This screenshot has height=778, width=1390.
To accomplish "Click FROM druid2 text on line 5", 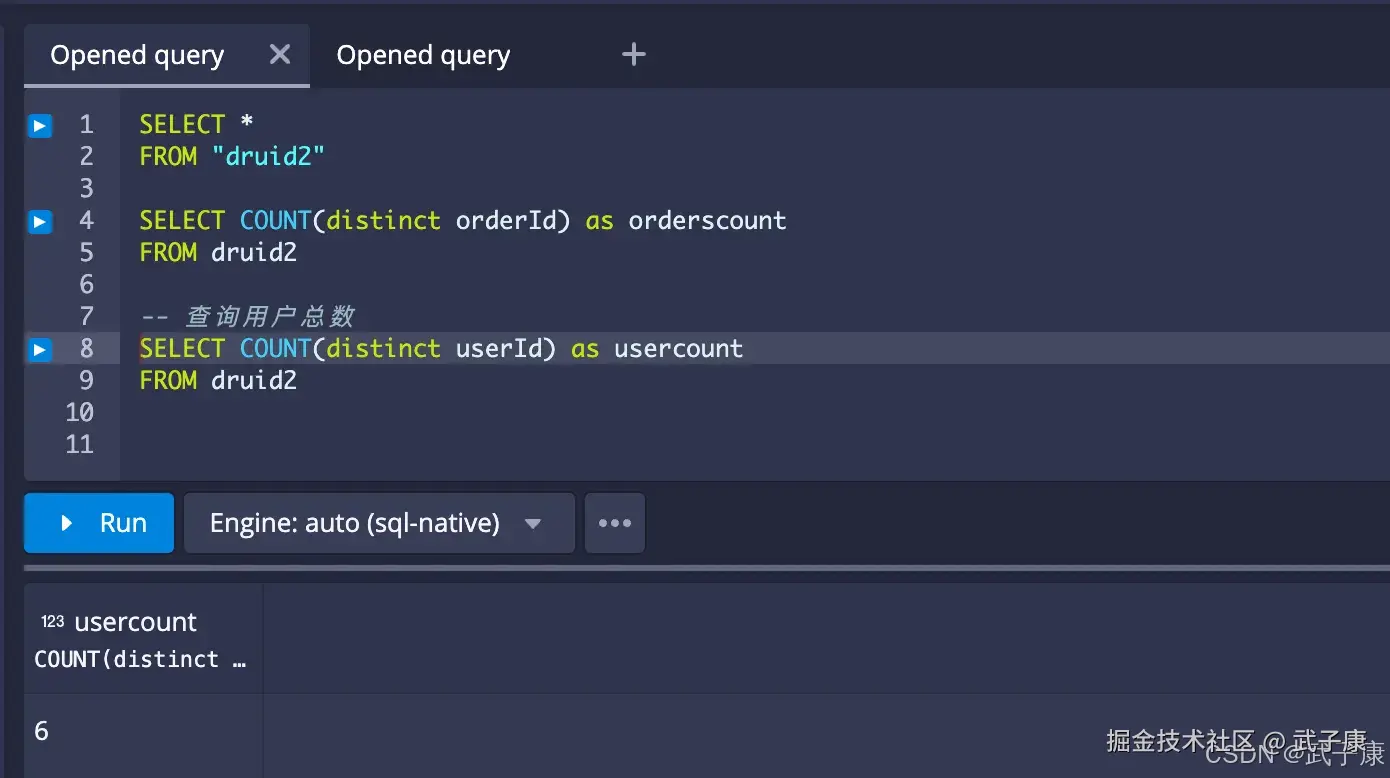I will point(218,253).
